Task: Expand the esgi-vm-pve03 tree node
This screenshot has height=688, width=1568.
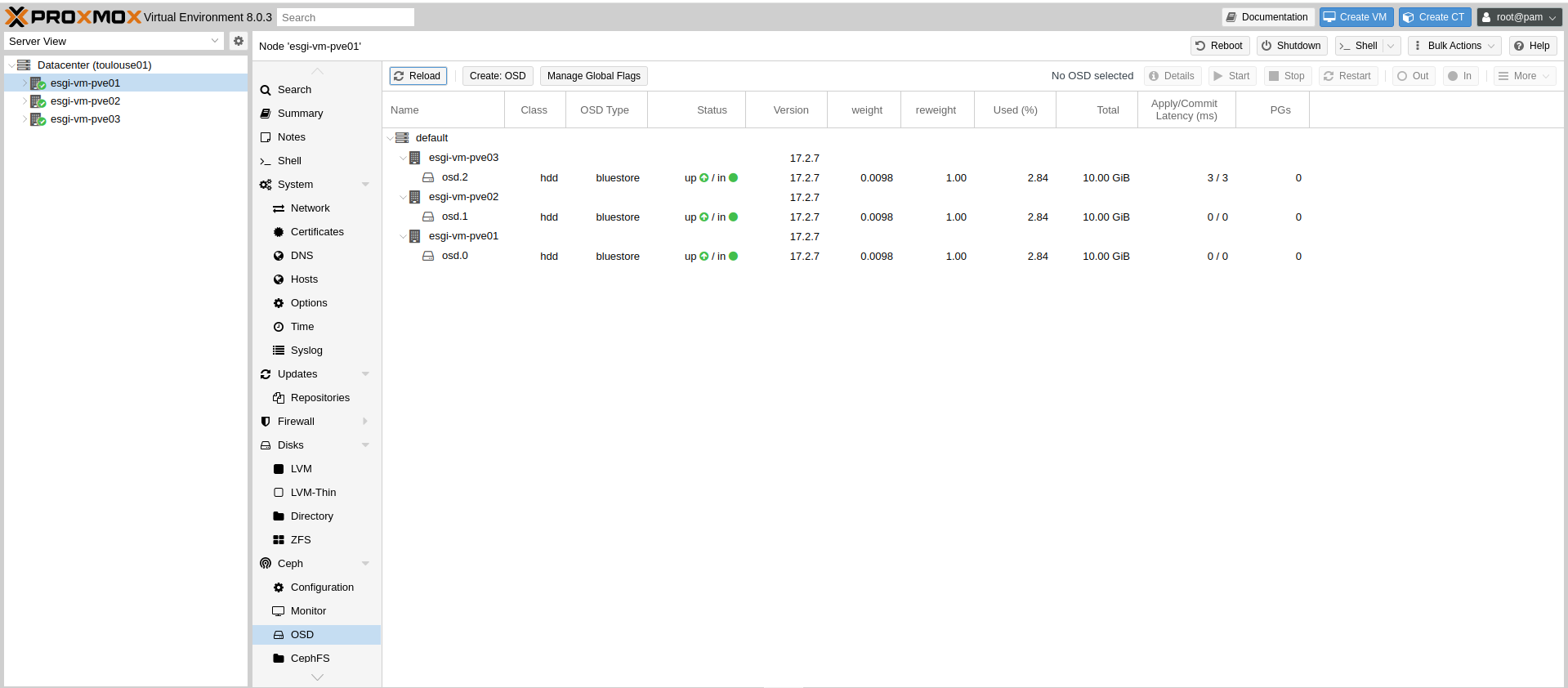Action: [x=25, y=119]
